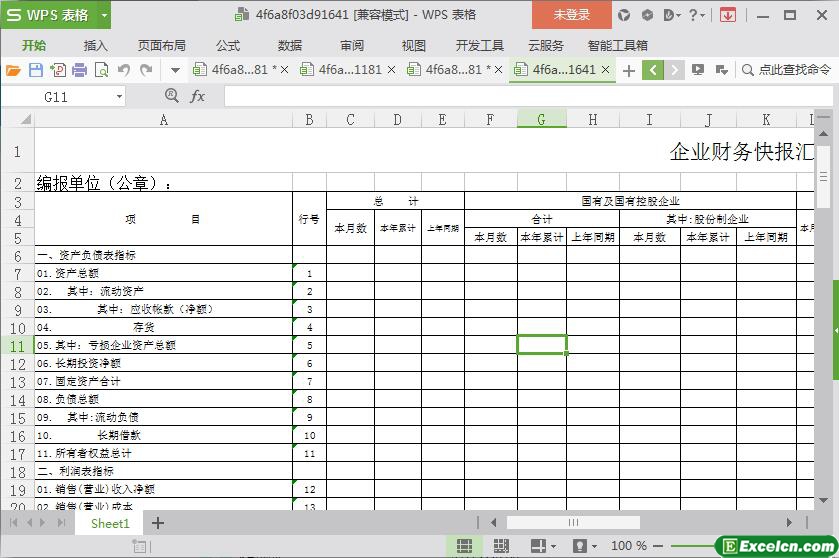The image size is (839, 558).
Task: Select column G header
Action: pos(541,119)
